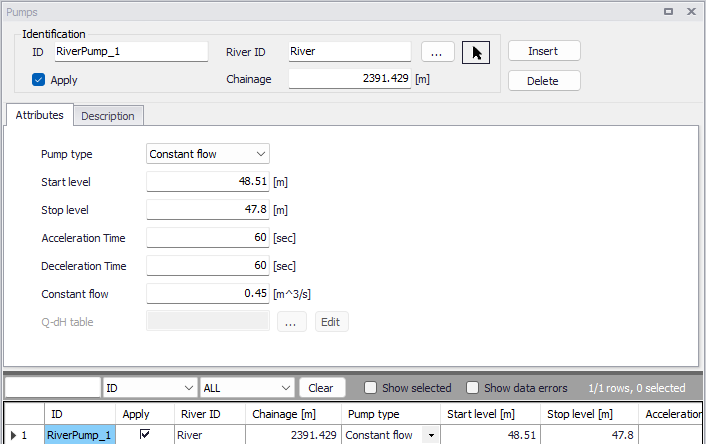Screen dimensions: 706x444
Task: Click browse button next to Q-dH table
Action: click(x=292, y=322)
